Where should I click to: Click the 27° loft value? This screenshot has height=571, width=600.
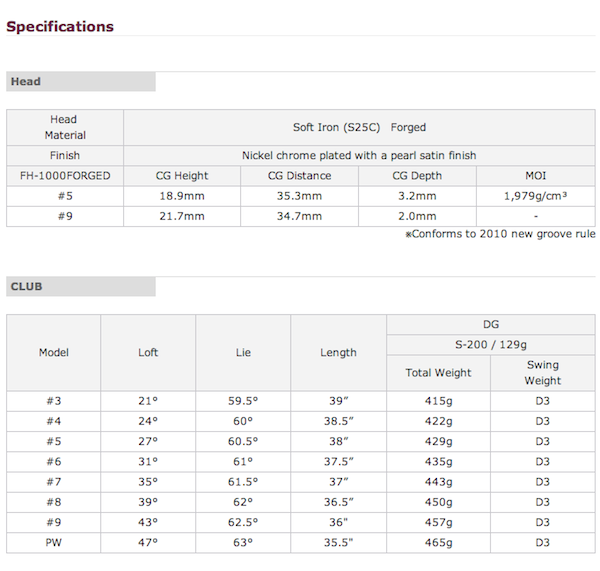coord(148,442)
